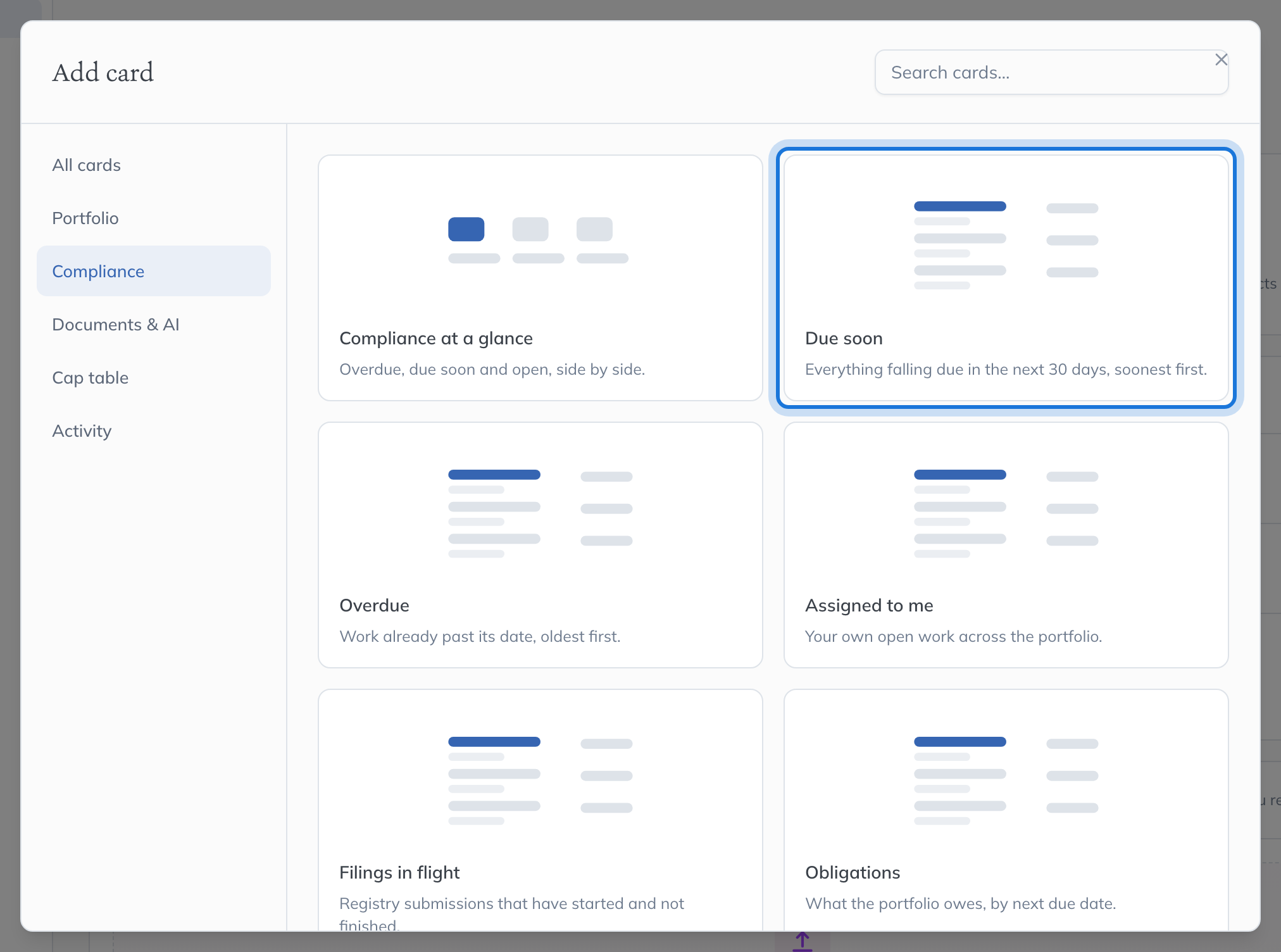Add the Filings in flight card
The height and width of the screenshot is (952, 1281).
(541, 810)
